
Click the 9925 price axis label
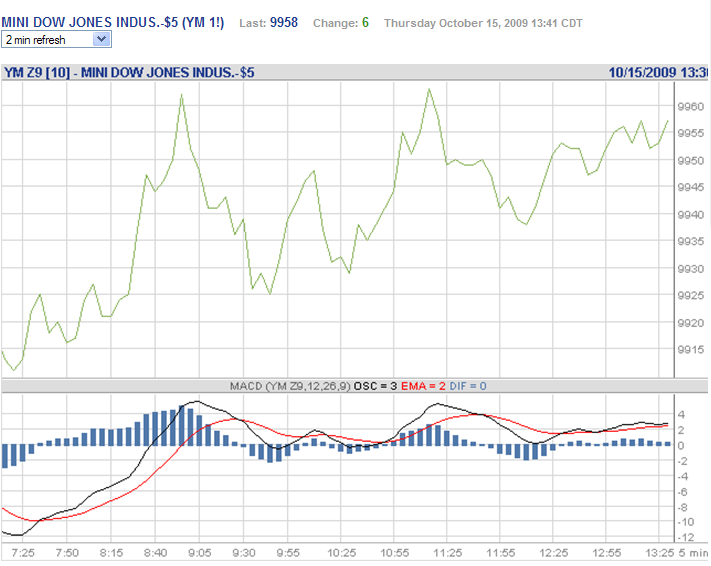click(691, 296)
